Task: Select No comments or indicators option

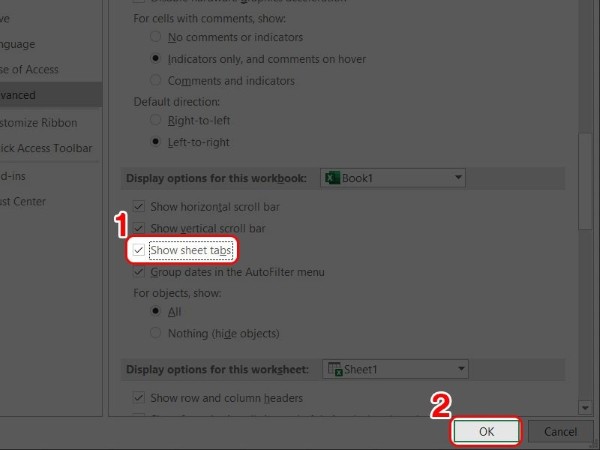Action: 155,37
